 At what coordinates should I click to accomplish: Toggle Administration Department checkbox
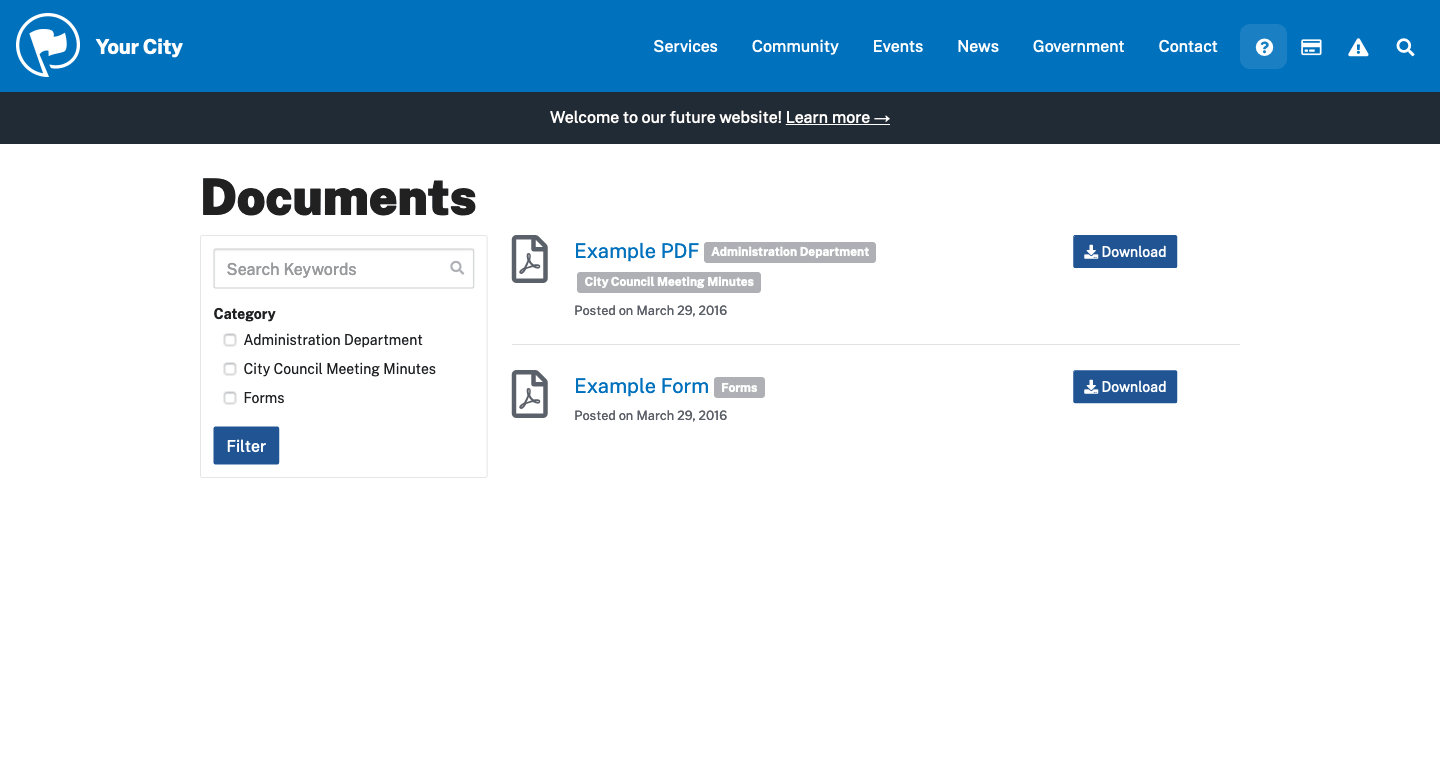point(230,340)
